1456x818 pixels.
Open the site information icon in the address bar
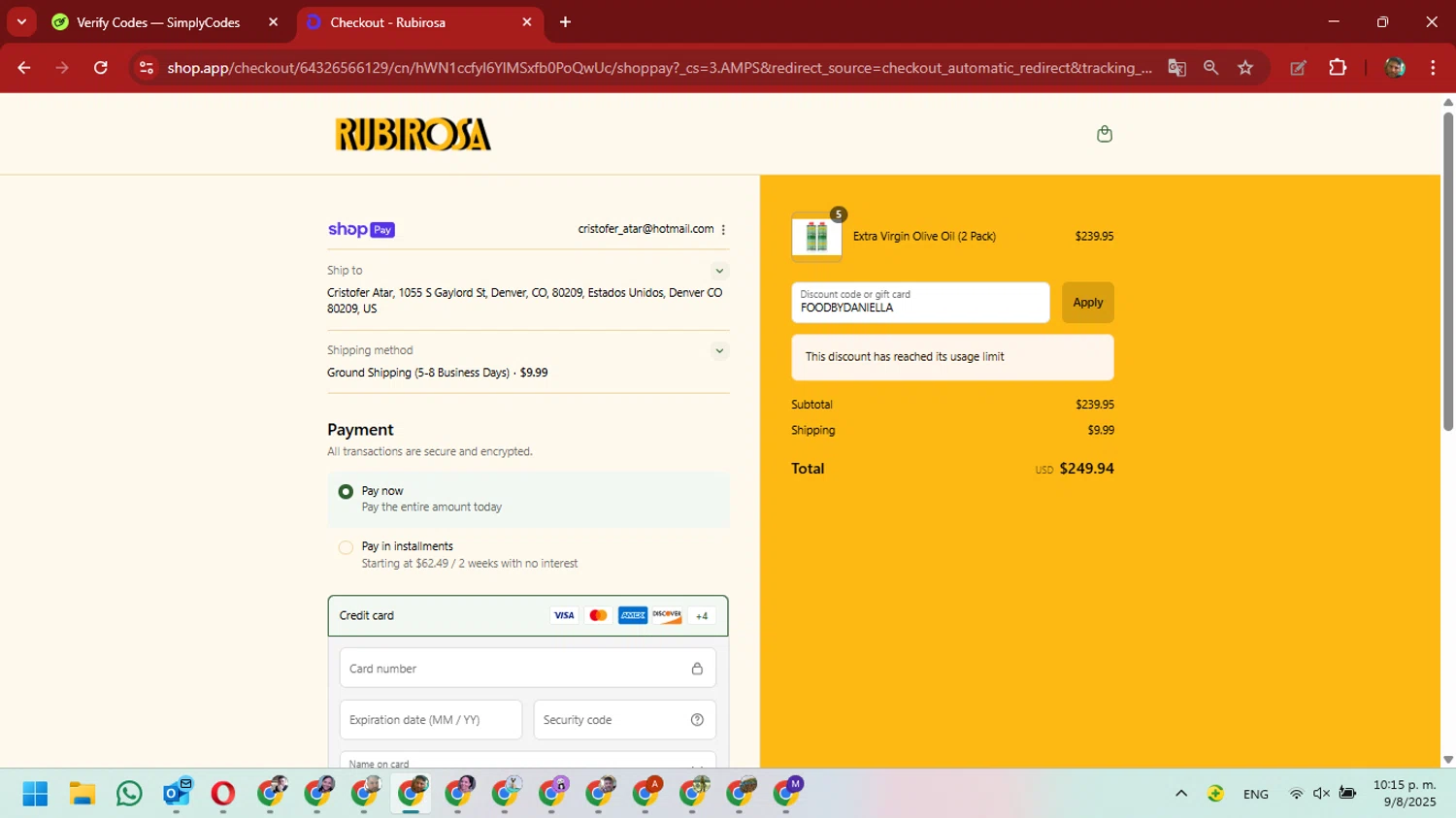pyautogui.click(x=146, y=68)
